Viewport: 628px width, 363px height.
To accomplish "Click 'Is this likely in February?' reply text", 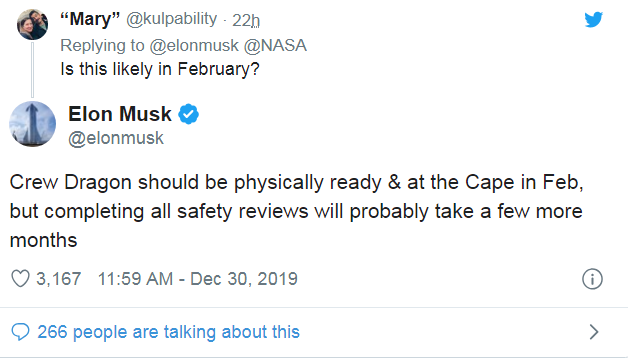I will point(160,69).
